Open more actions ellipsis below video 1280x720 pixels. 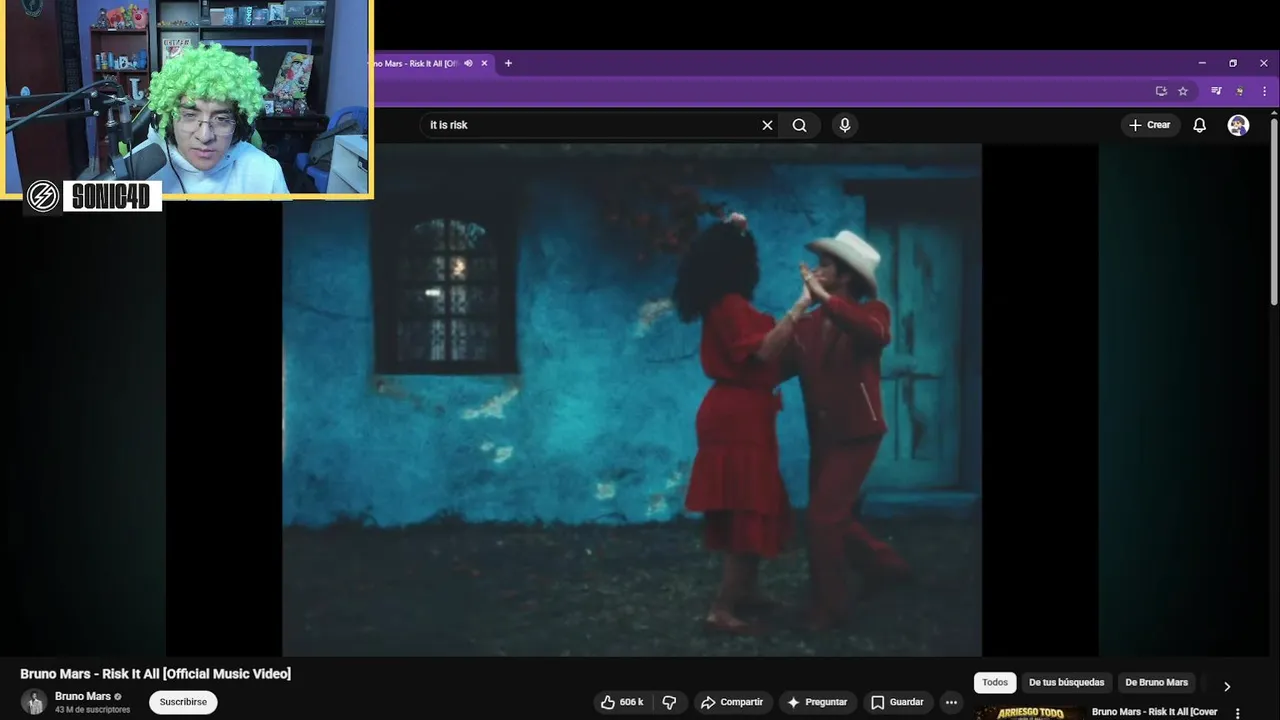click(x=951, y=702)
